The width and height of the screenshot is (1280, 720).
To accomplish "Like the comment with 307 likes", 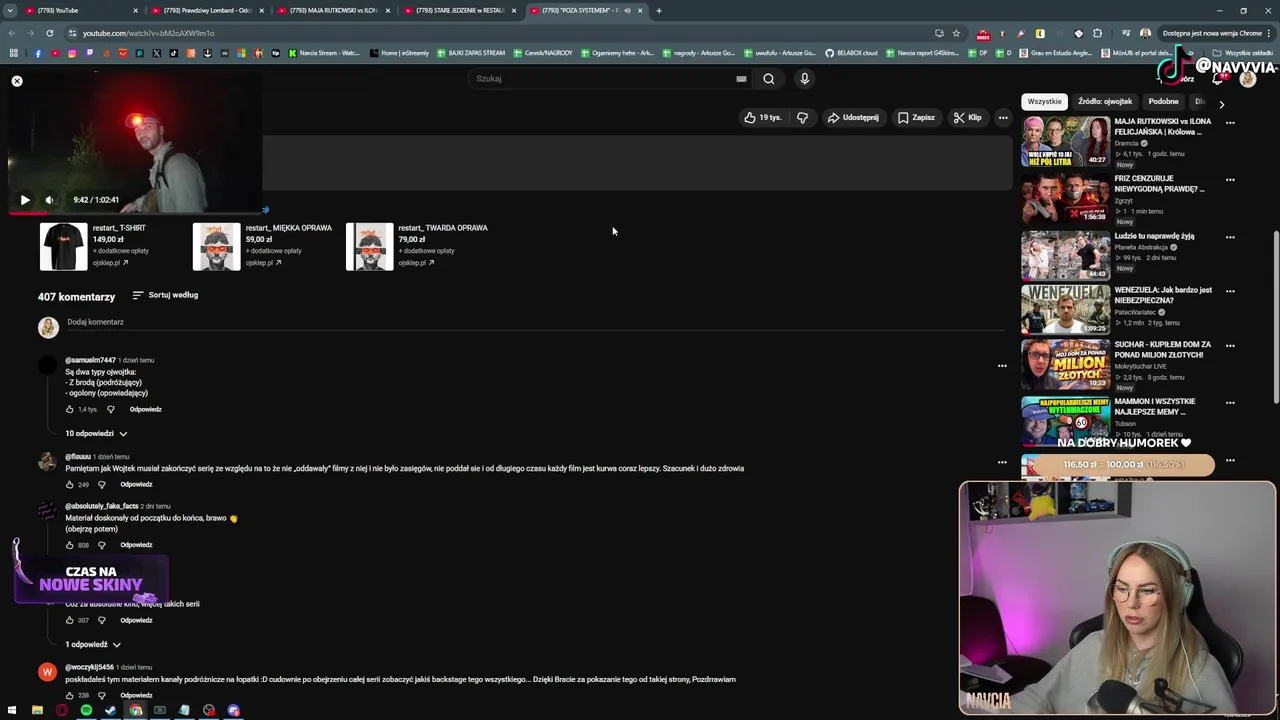I will pos(70,620).
